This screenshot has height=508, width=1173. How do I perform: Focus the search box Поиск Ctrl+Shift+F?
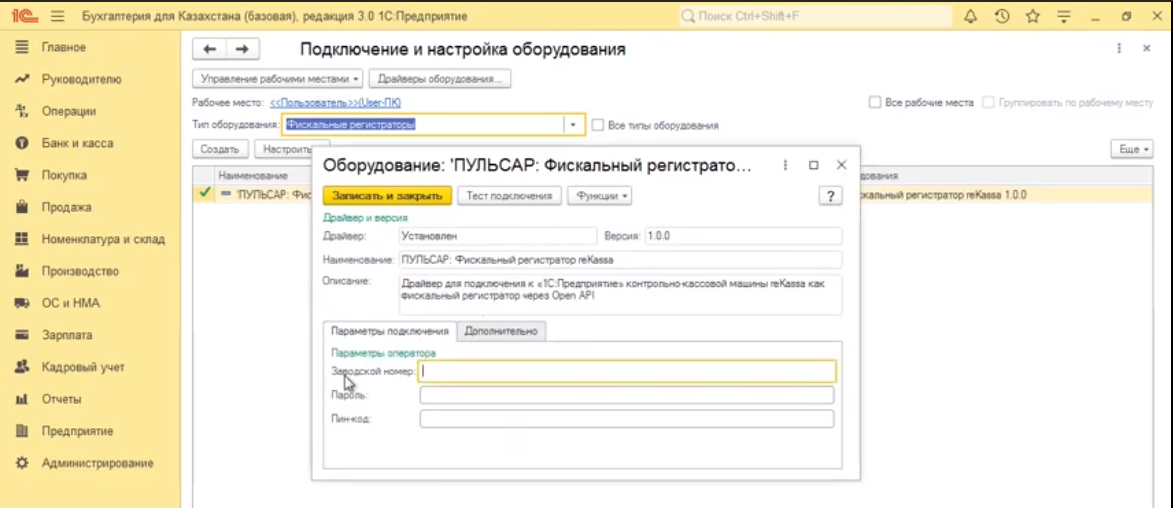(x=815, y=16)
